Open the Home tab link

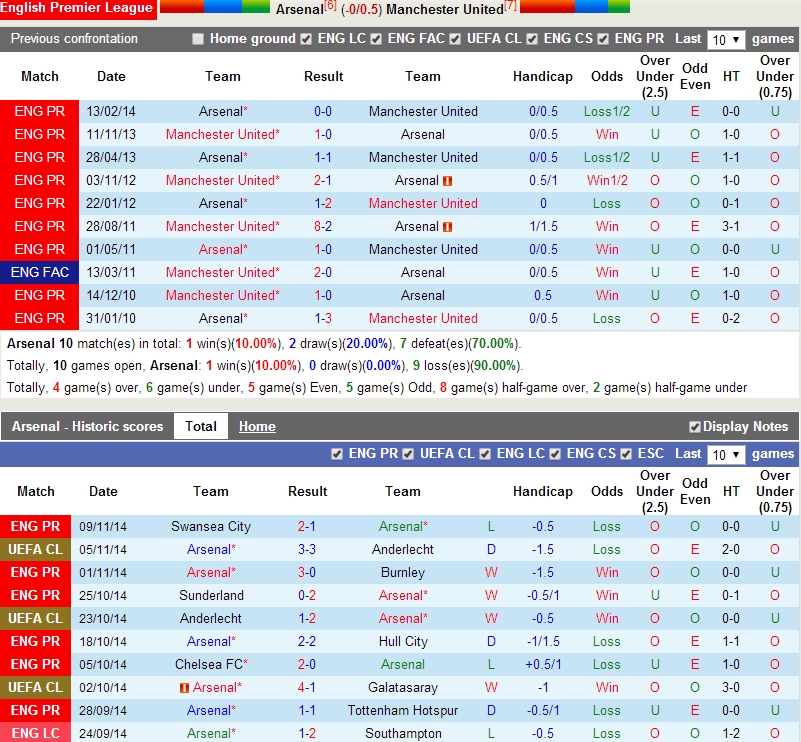[257, 426]
